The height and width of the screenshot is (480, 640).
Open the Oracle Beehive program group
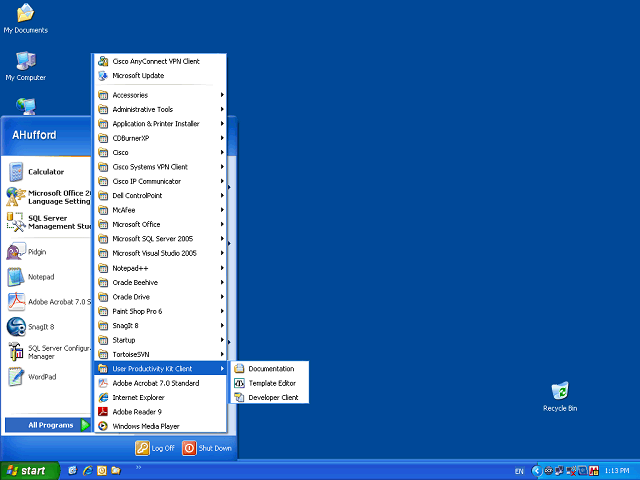(x=160, y=282)
